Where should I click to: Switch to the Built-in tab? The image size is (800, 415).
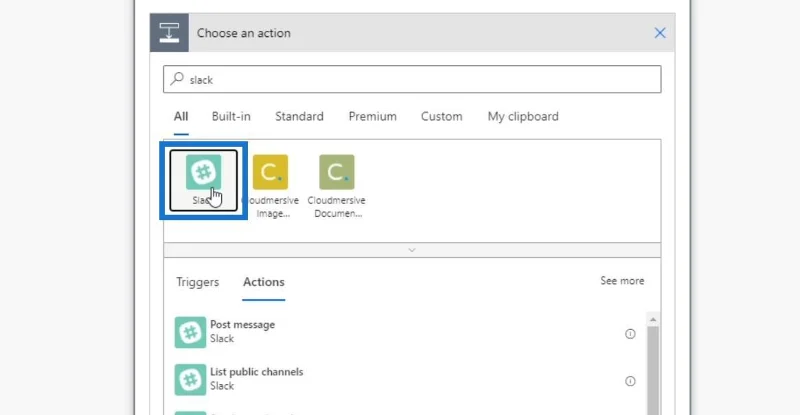point(231,116)
